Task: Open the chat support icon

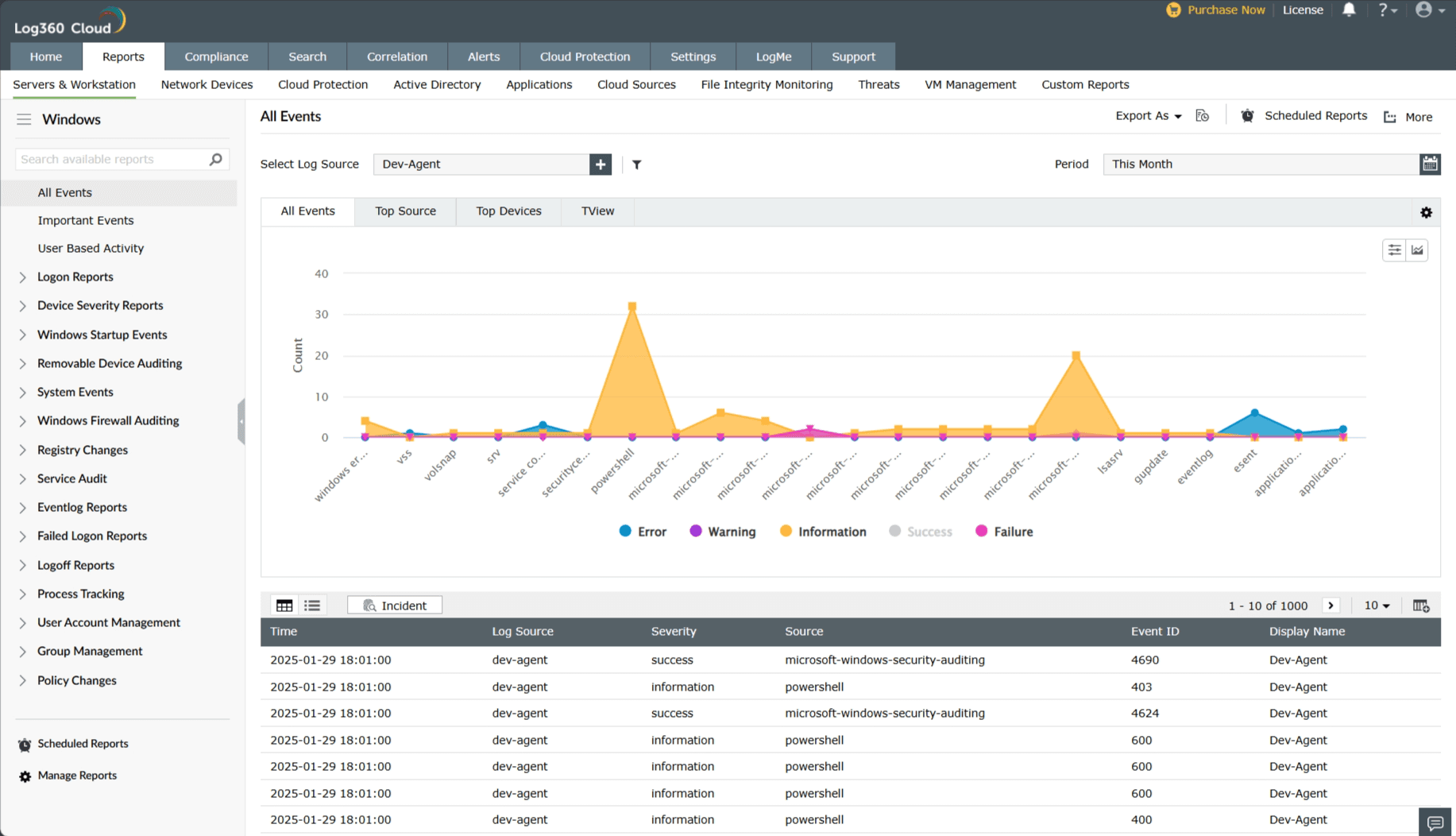Action: coord(1435,822)
